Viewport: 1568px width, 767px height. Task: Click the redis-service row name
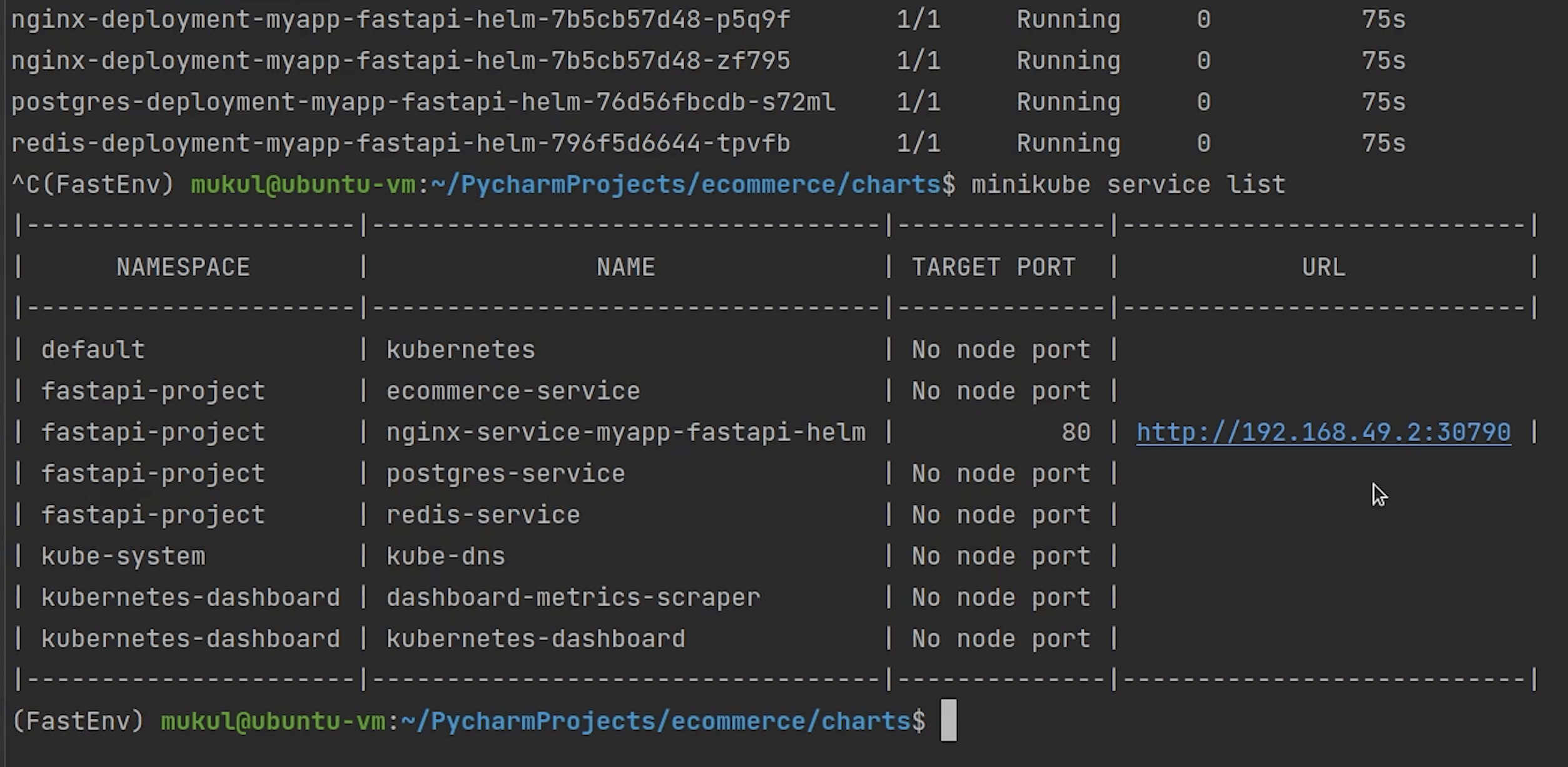pos(483,515)
